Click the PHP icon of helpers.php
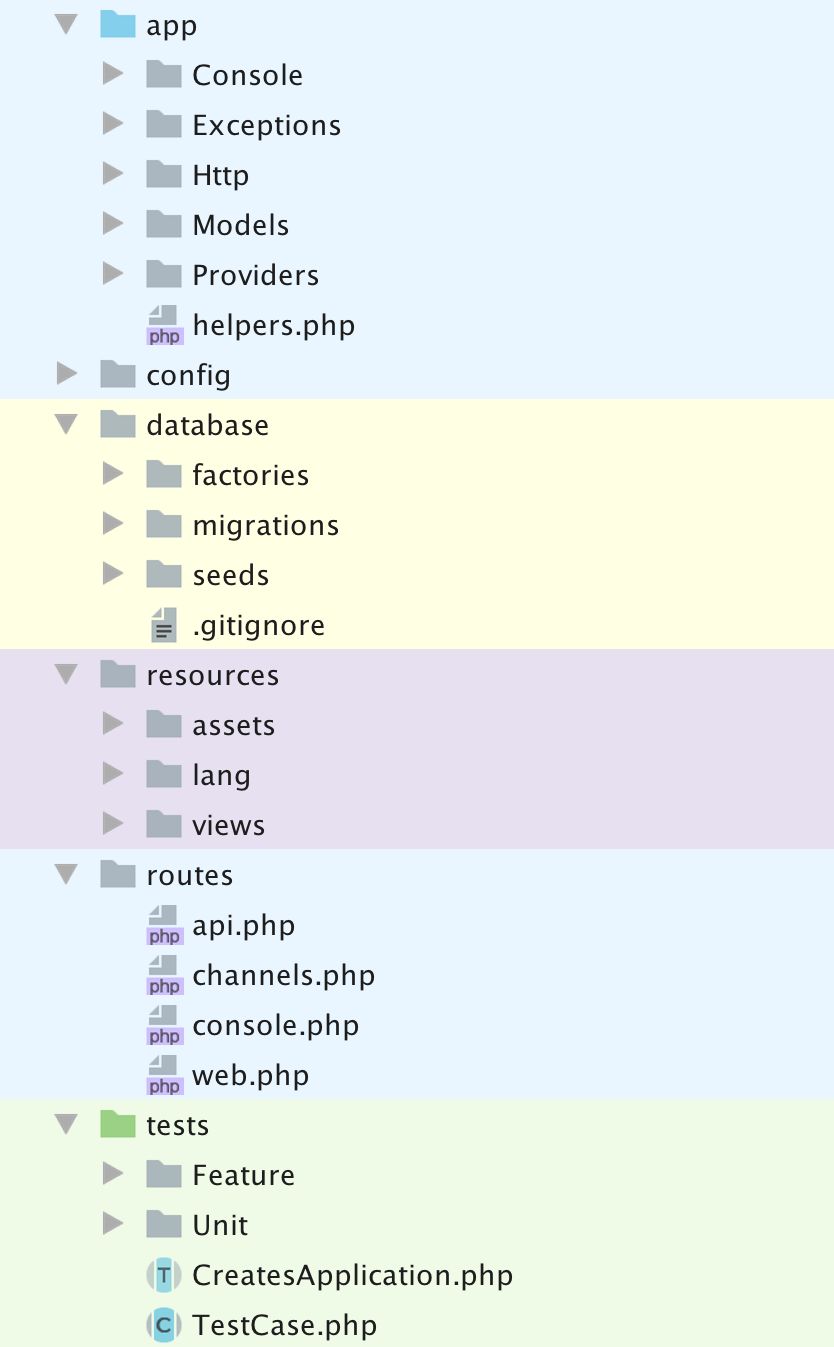Image resolution: width=834 pixels, height=1347 pixels. click(x=164, y=325)
